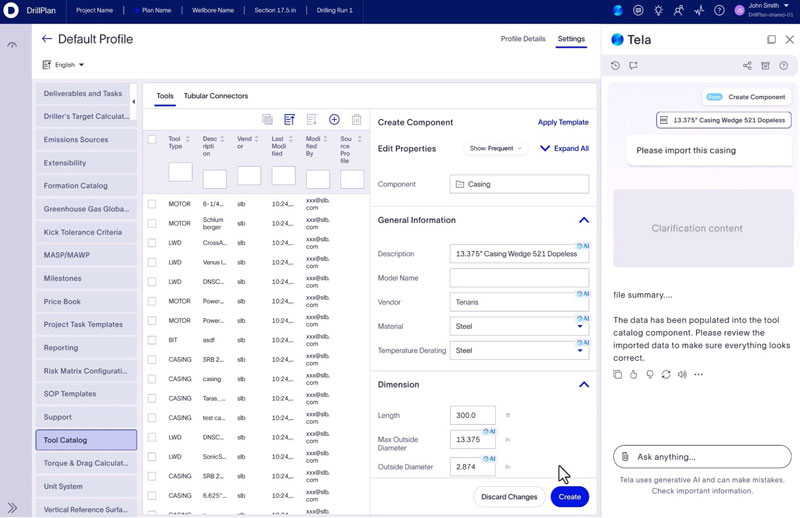Viewport: 800px width, 518px height.
Task: Open the chat messages icon in header
Action: coord(638,10)
